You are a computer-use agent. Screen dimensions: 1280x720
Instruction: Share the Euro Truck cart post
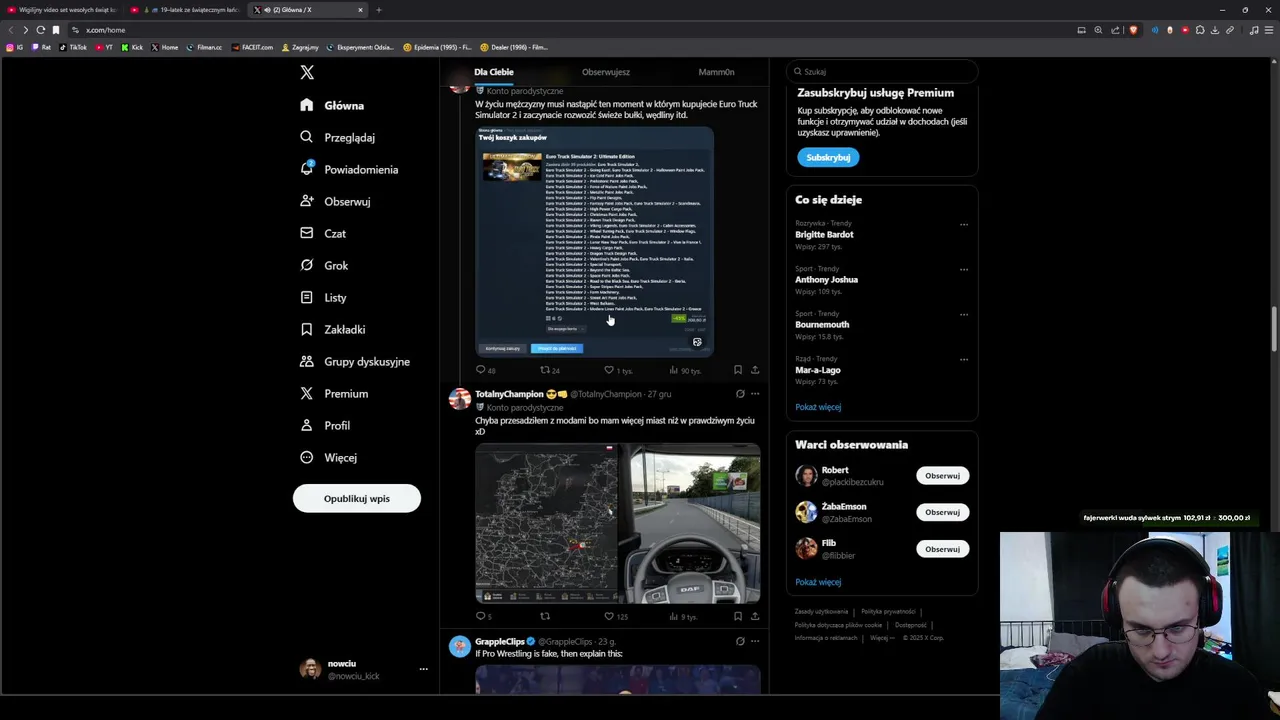click(x=755, y=370)
